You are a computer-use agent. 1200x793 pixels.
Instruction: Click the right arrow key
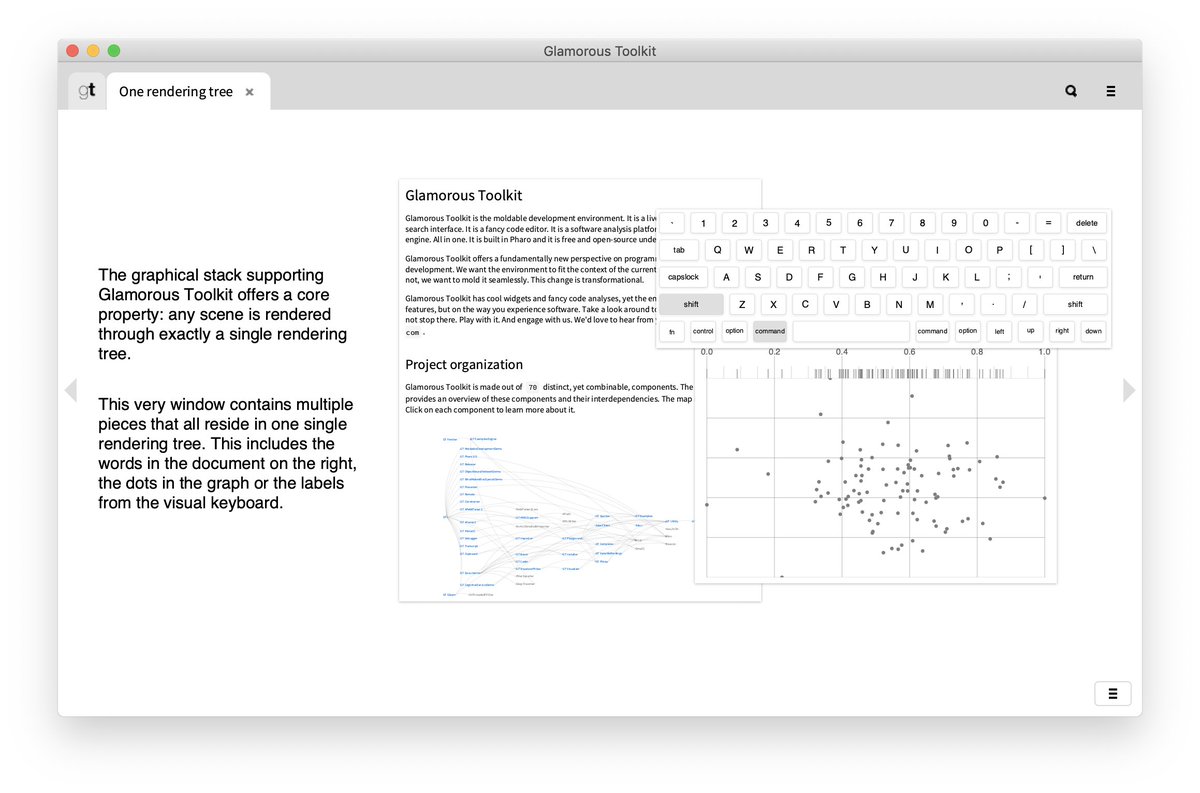coord(1062,331)
